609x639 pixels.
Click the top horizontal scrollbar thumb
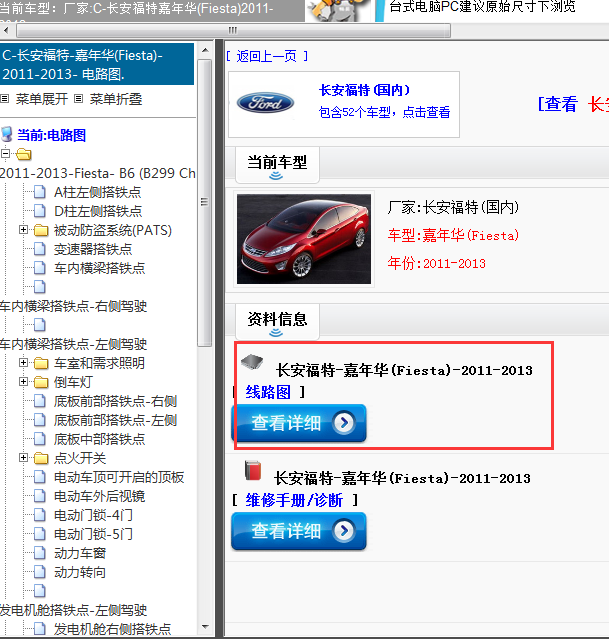click(233, 31)
